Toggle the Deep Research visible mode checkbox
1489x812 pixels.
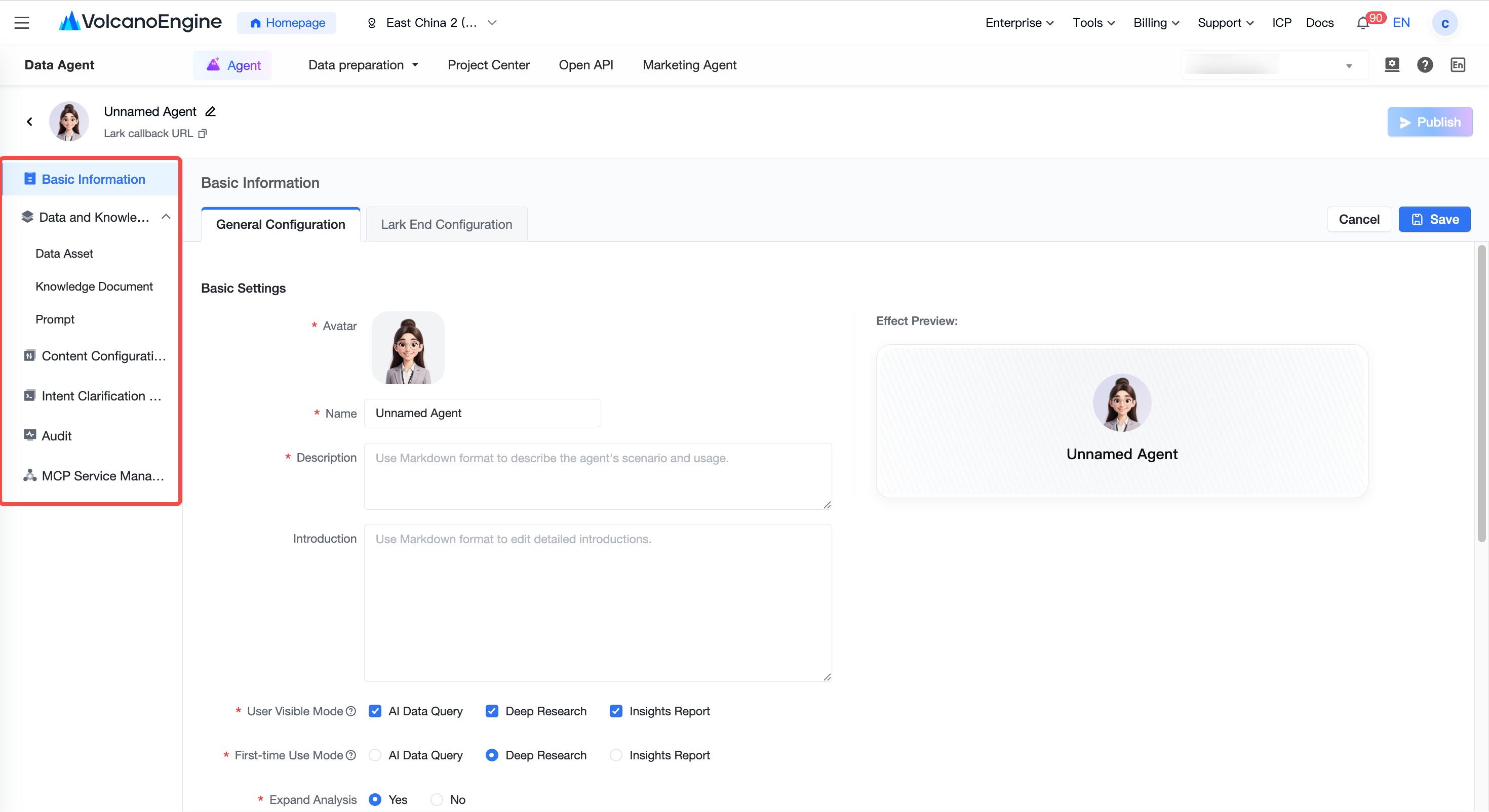[492, 711]
